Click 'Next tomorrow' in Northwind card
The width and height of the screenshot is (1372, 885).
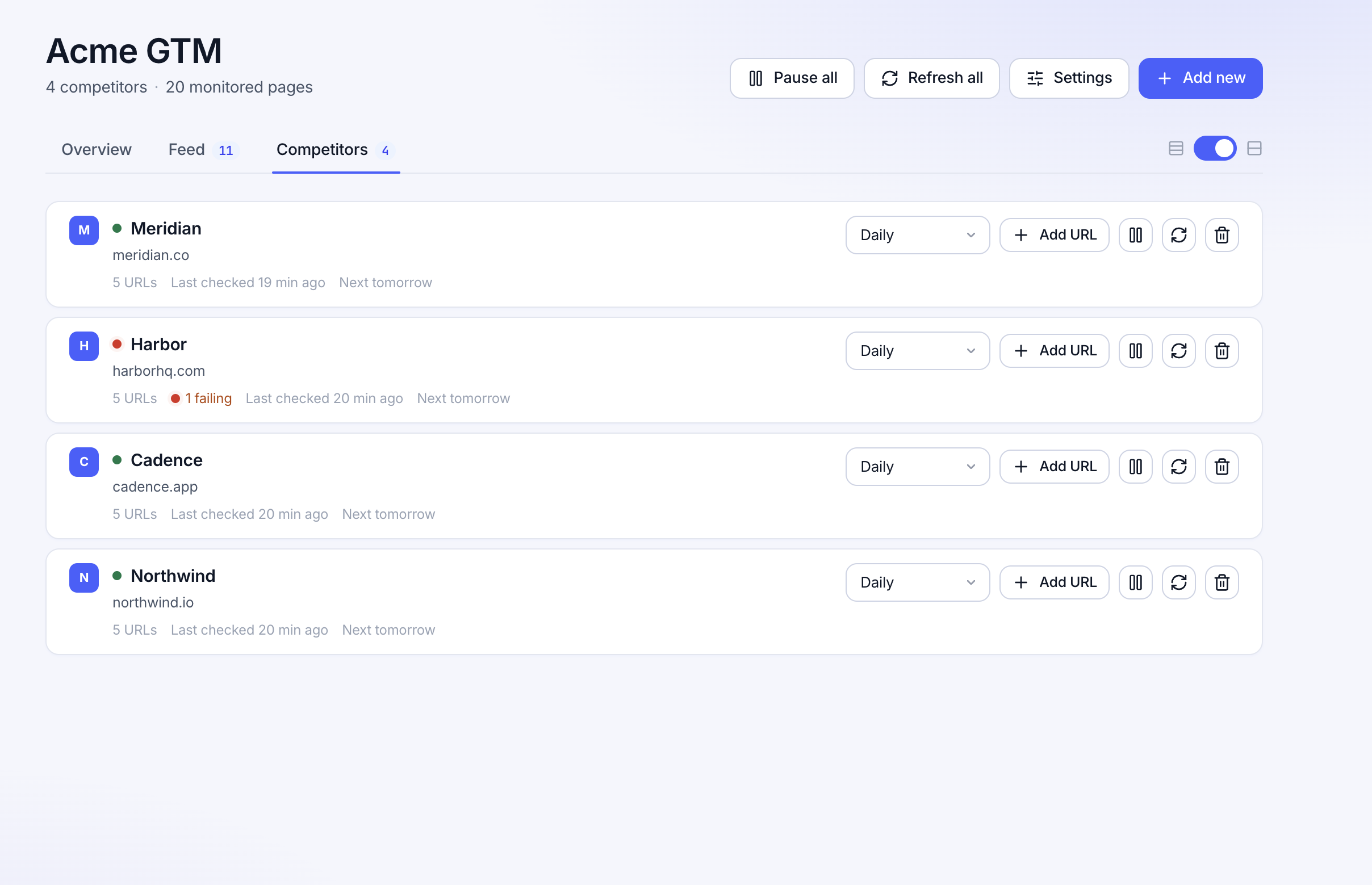point(388,630)
